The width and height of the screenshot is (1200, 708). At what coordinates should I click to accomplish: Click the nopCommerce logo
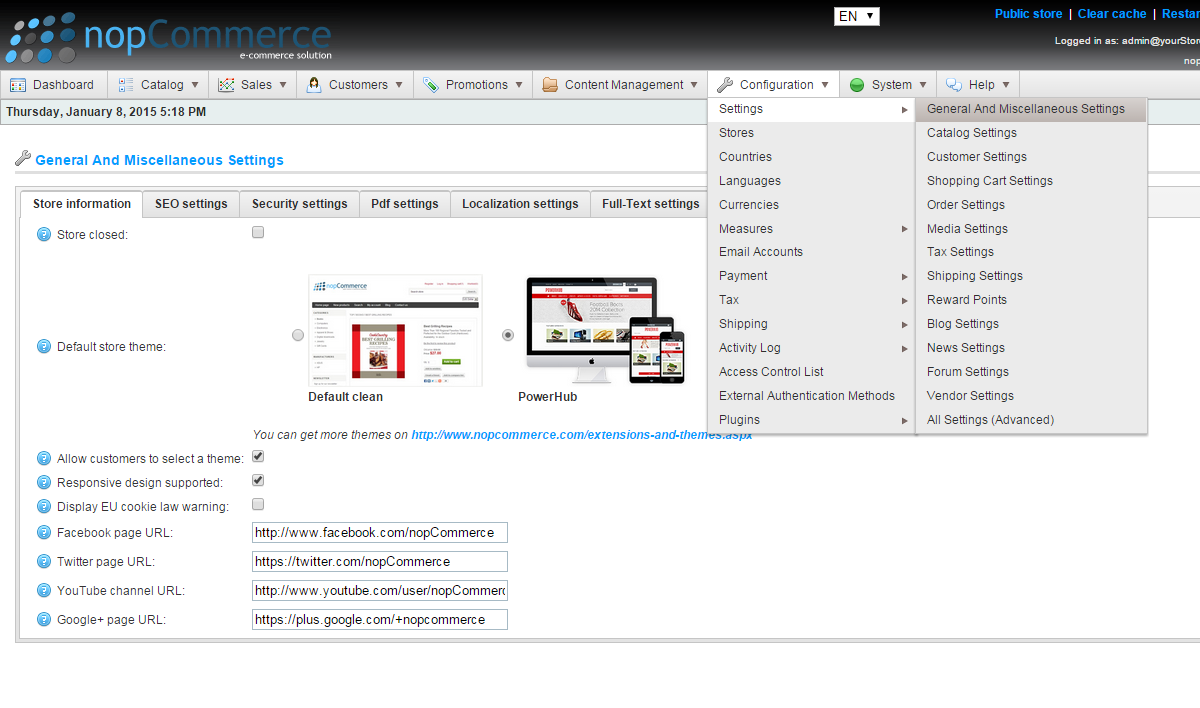click(x=168, y=38)
